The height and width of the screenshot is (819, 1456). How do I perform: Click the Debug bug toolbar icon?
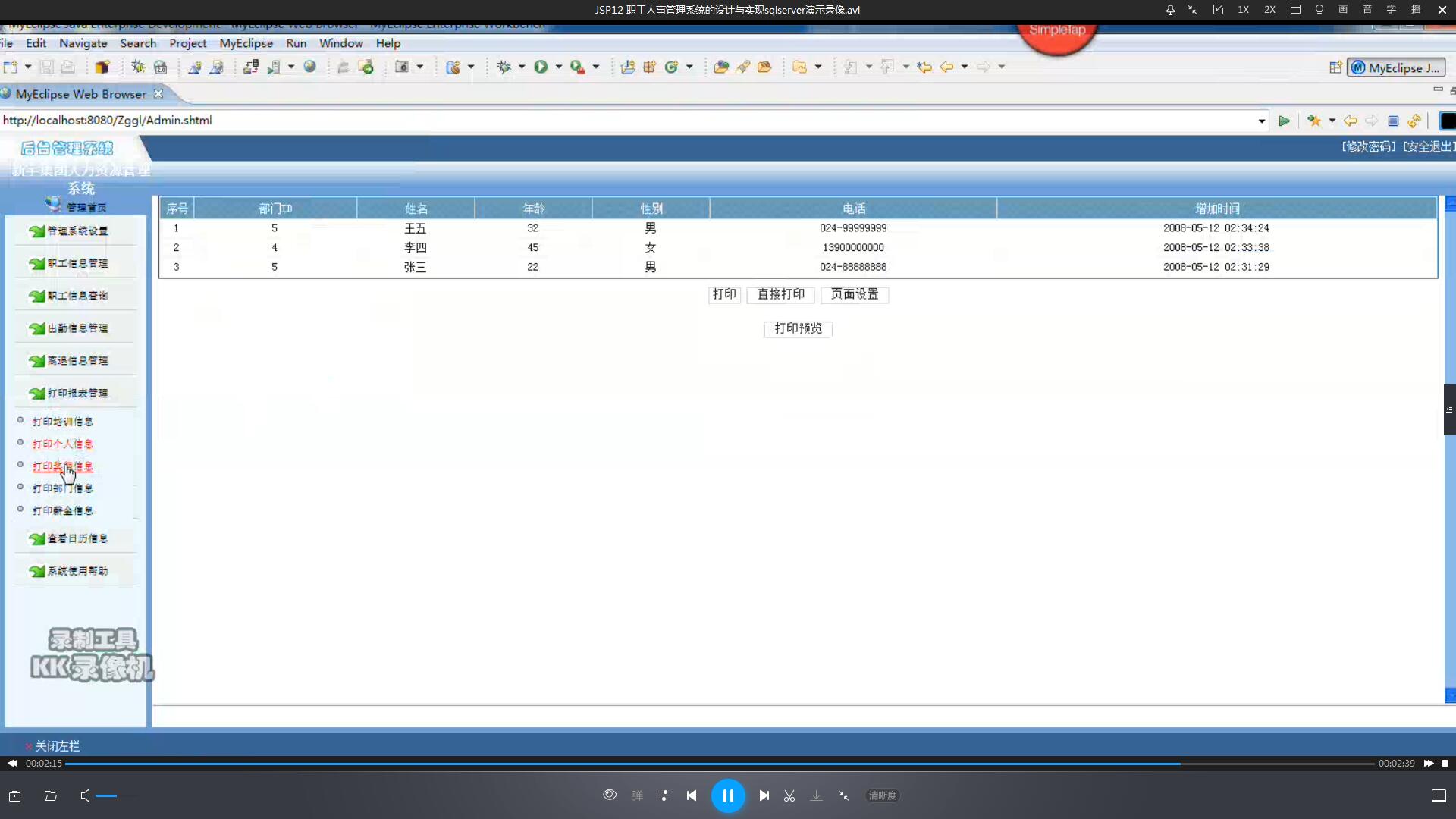coord(504,67)
